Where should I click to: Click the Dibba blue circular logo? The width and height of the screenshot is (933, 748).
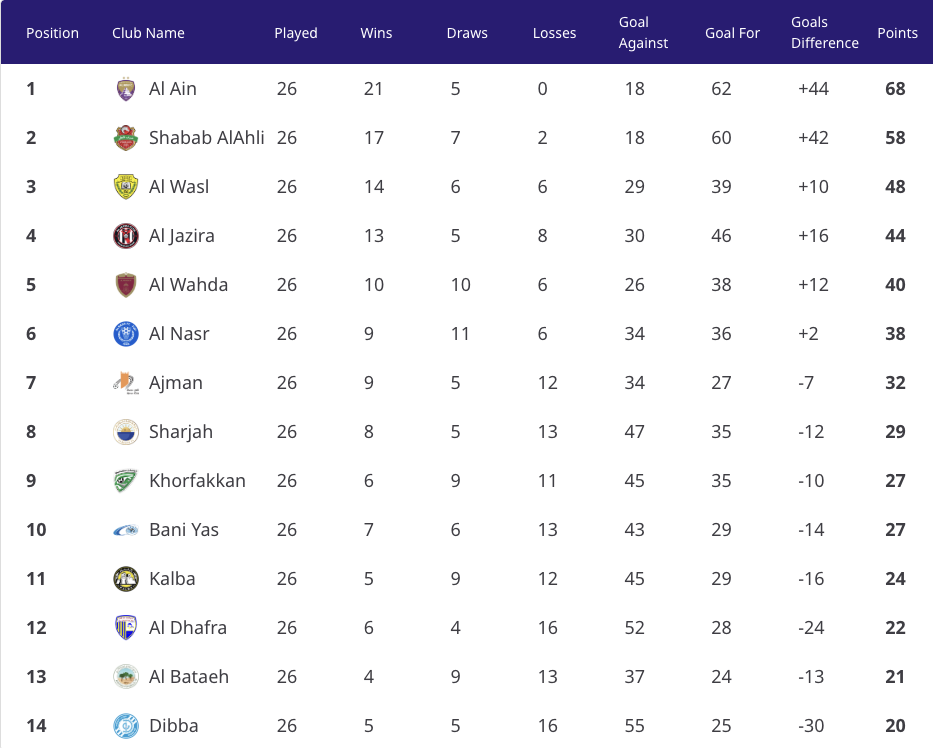[x=126, y=726]
